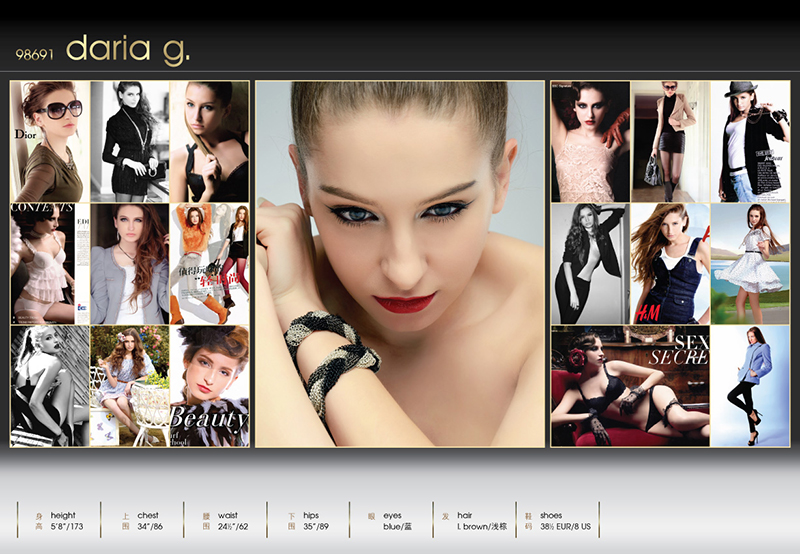Open the Sex Secrets red sofa photo
Viewport: 800px width, 554px height.
(x=630, y=386)
